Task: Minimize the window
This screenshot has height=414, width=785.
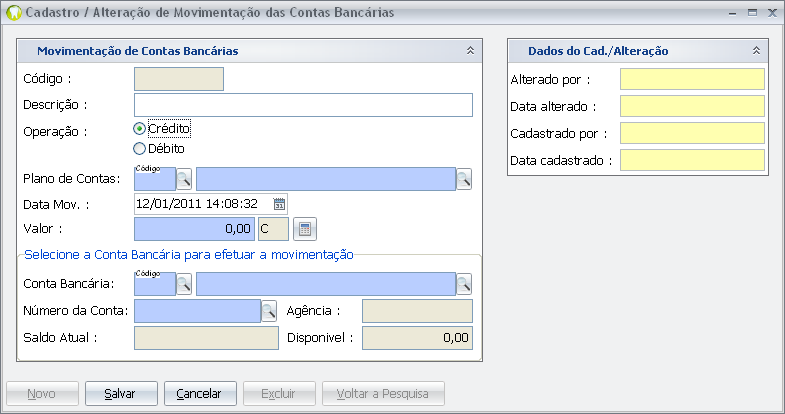Action: point(732,13)
